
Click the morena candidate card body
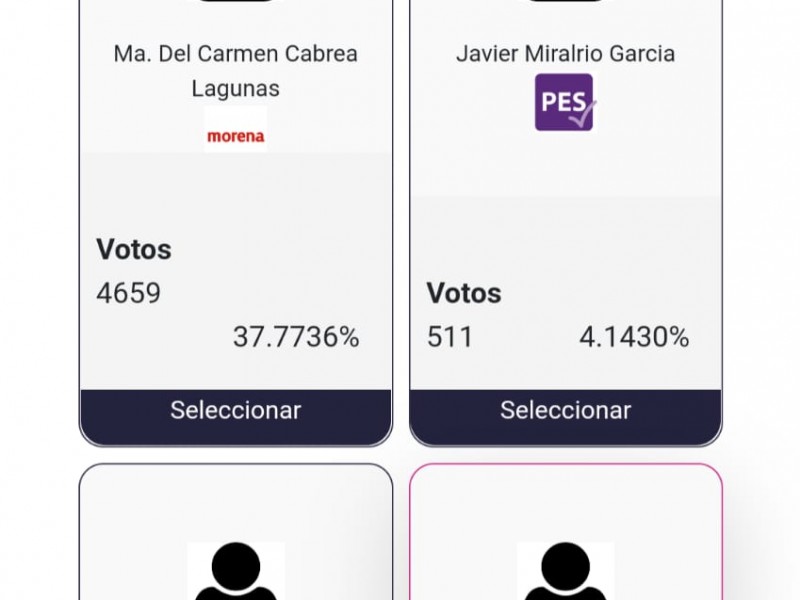(236, 204)
